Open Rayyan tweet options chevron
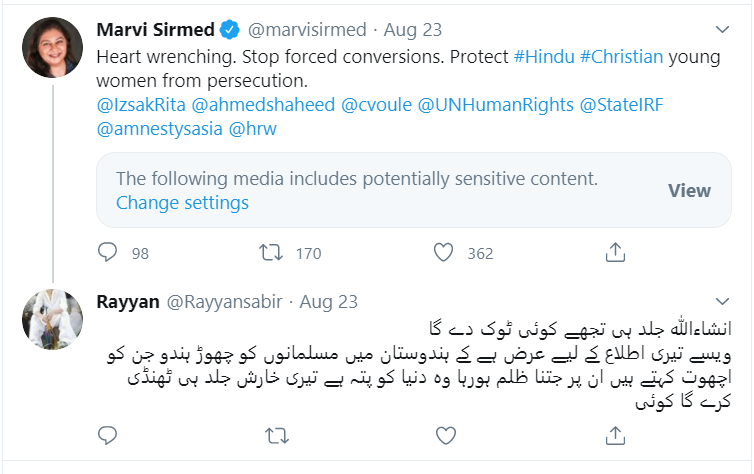 (x=722, y=301)
